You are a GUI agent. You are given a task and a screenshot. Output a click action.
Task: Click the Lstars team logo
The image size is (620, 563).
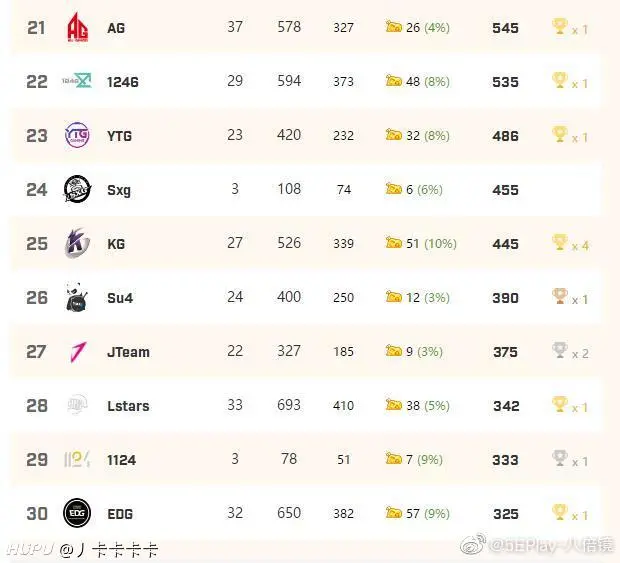coord(77,404)
